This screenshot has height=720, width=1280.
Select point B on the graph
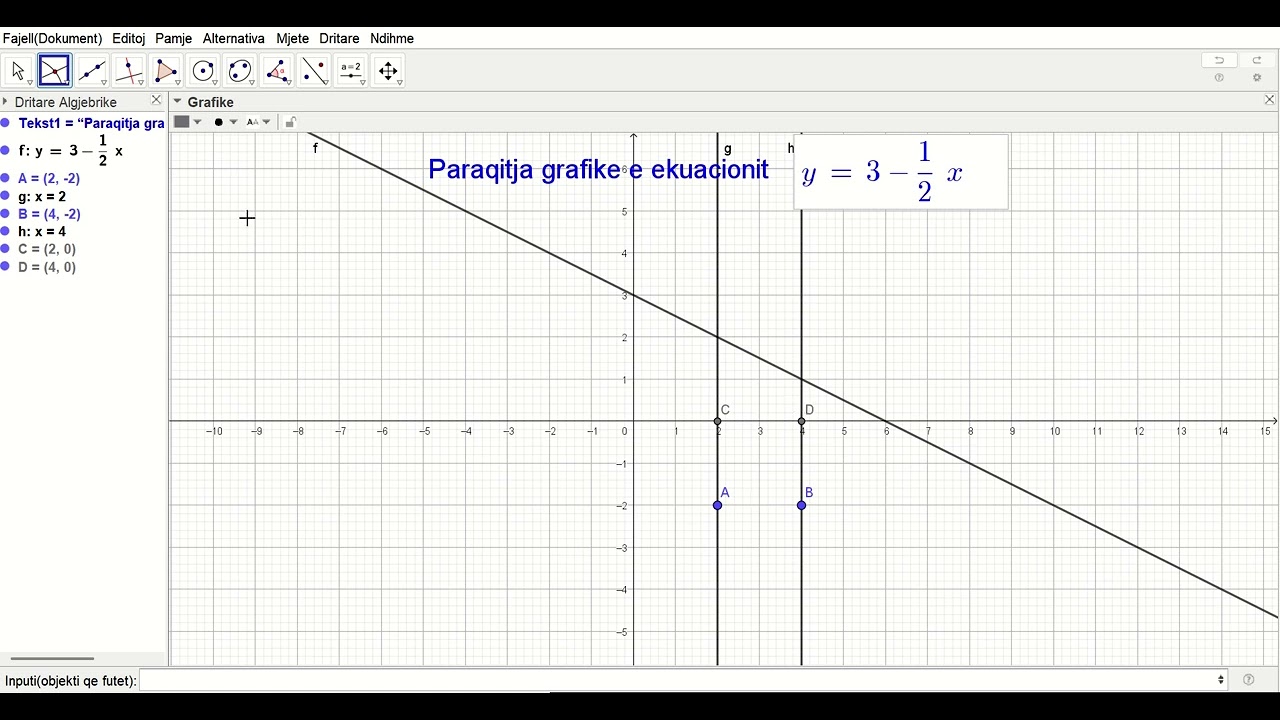click(801, 505)
